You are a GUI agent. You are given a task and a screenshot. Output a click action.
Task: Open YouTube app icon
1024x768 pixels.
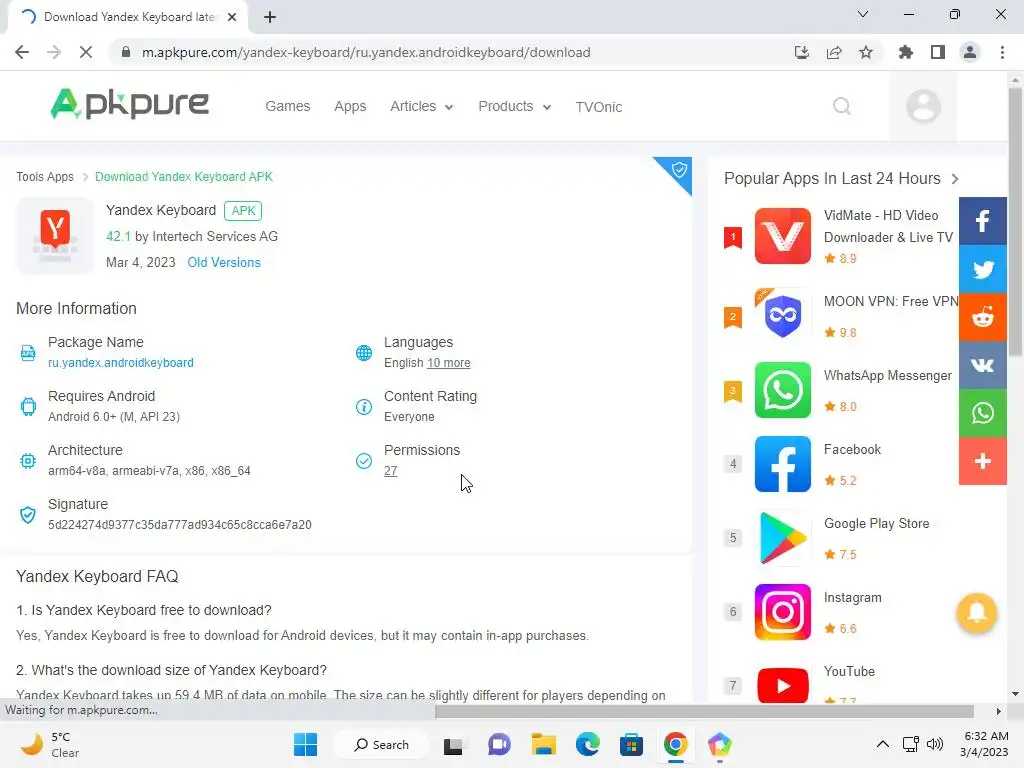(x=782, y=685)
